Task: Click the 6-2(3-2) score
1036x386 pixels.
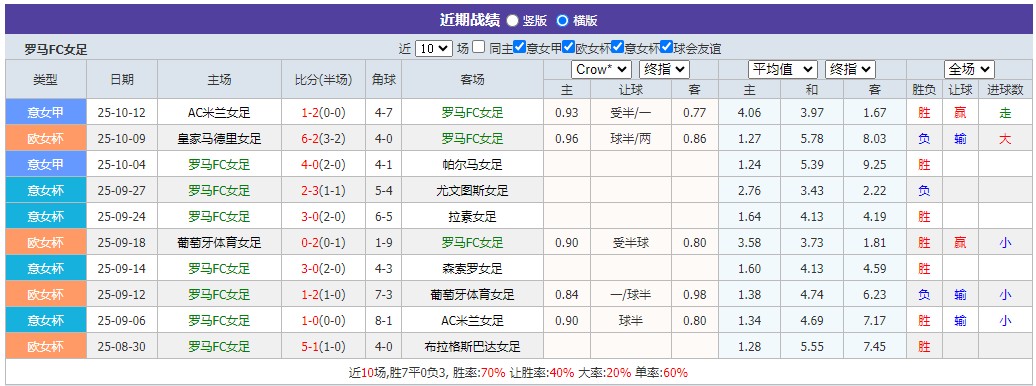Action: tap(324, 139)
